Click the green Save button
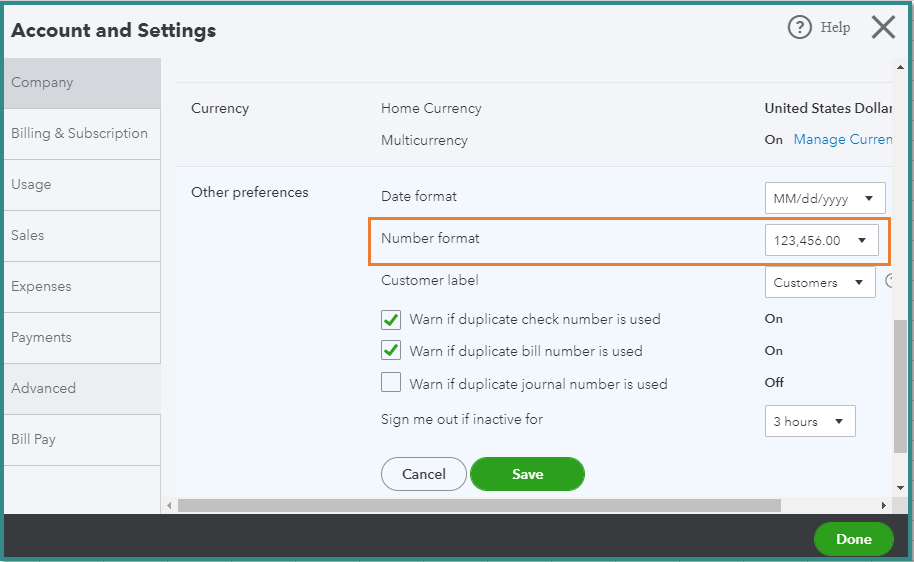 (x=527, y=474)
